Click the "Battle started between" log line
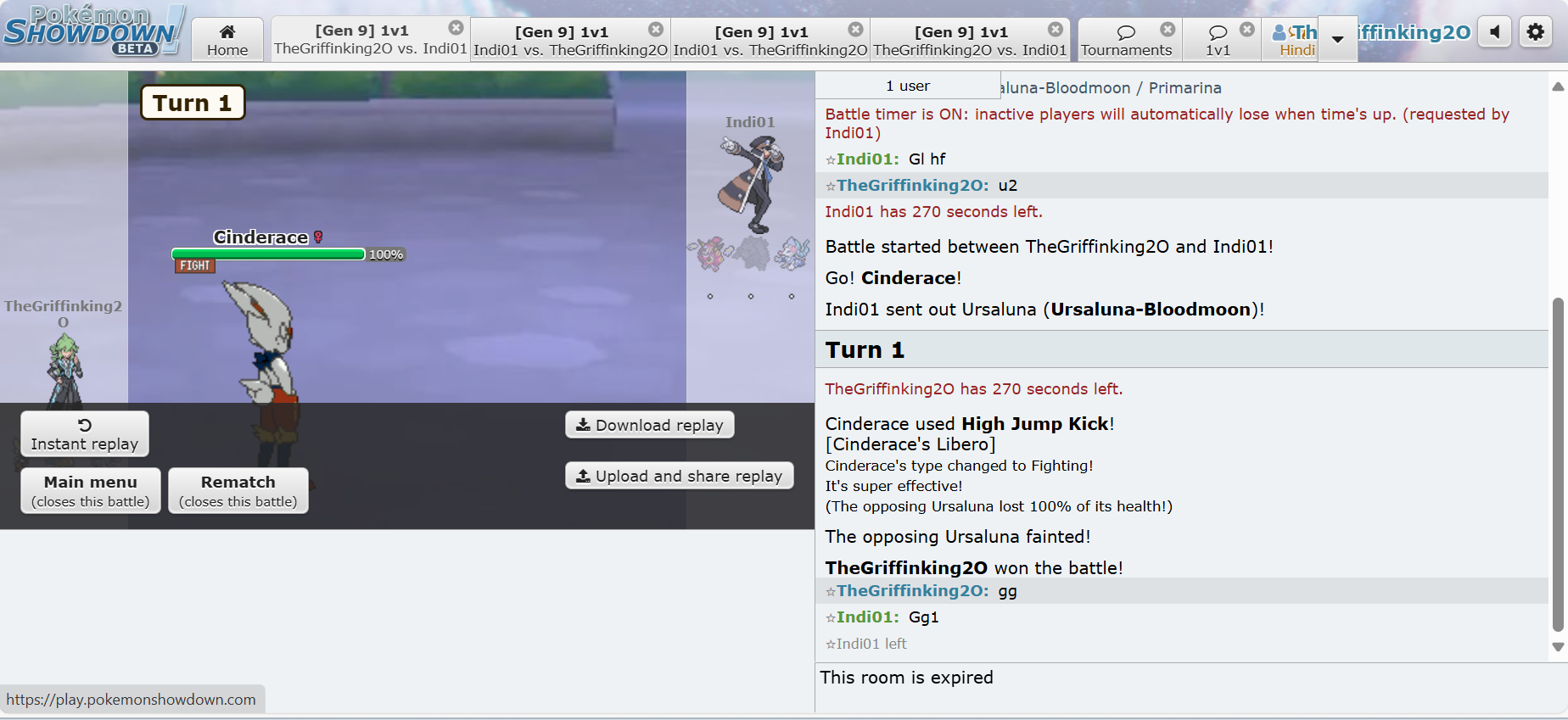 point(1049,247)
